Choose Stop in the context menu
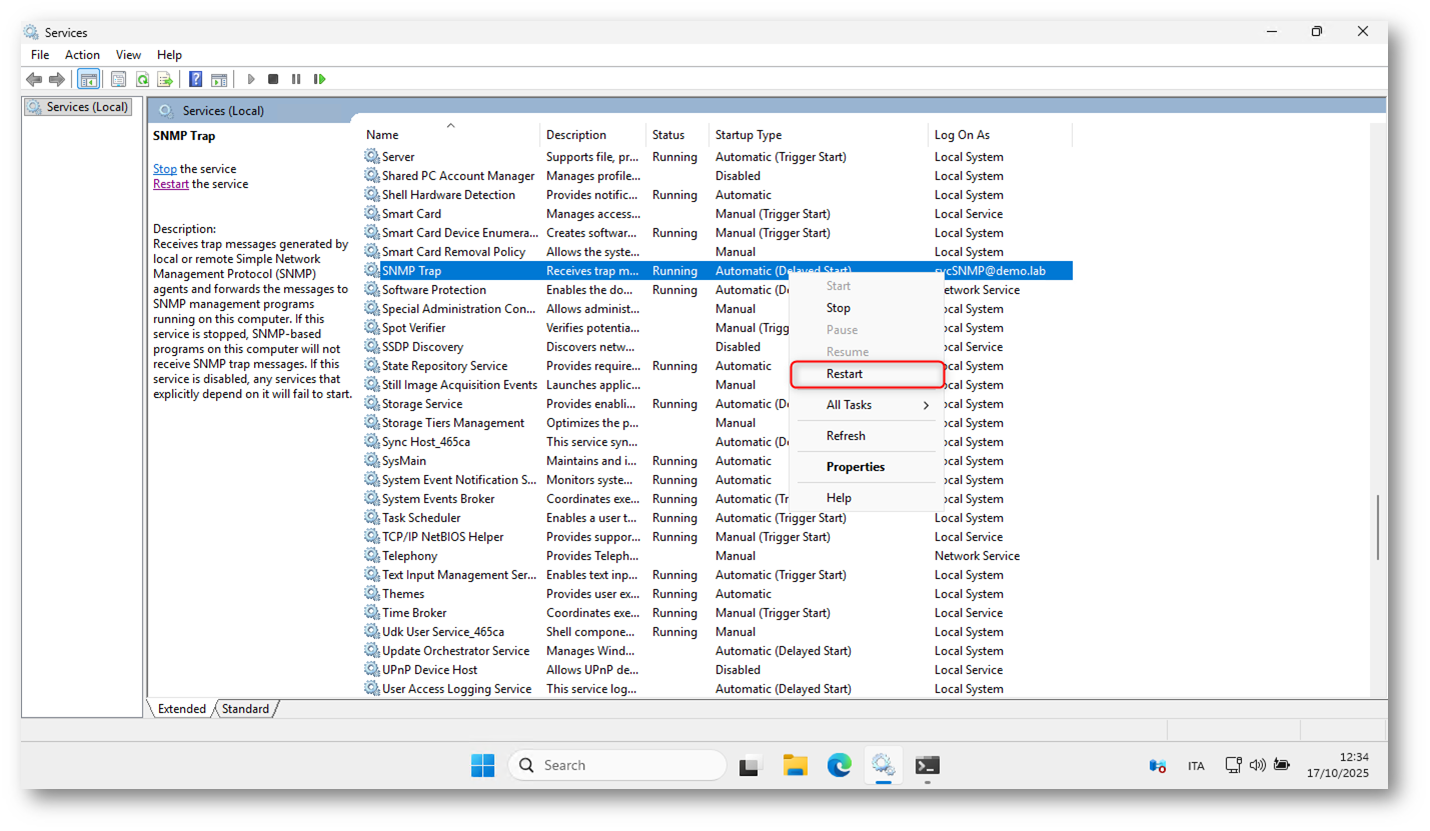The image size is (1430, 831). click(838, 308)
